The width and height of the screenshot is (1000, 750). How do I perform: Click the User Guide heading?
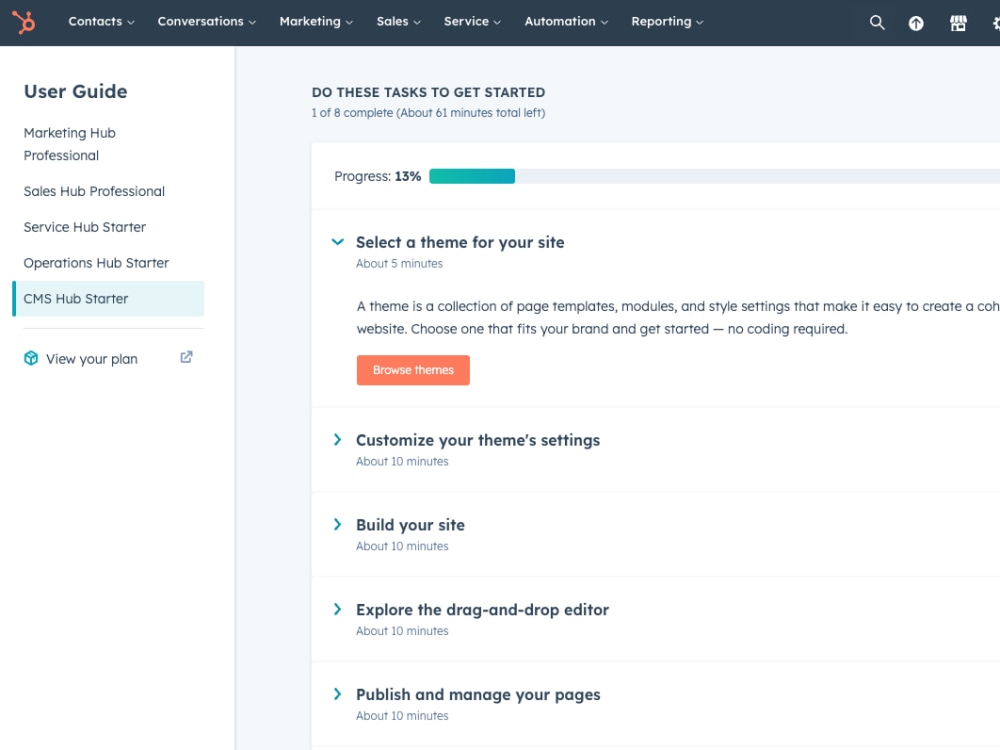[x=75, y=91]
